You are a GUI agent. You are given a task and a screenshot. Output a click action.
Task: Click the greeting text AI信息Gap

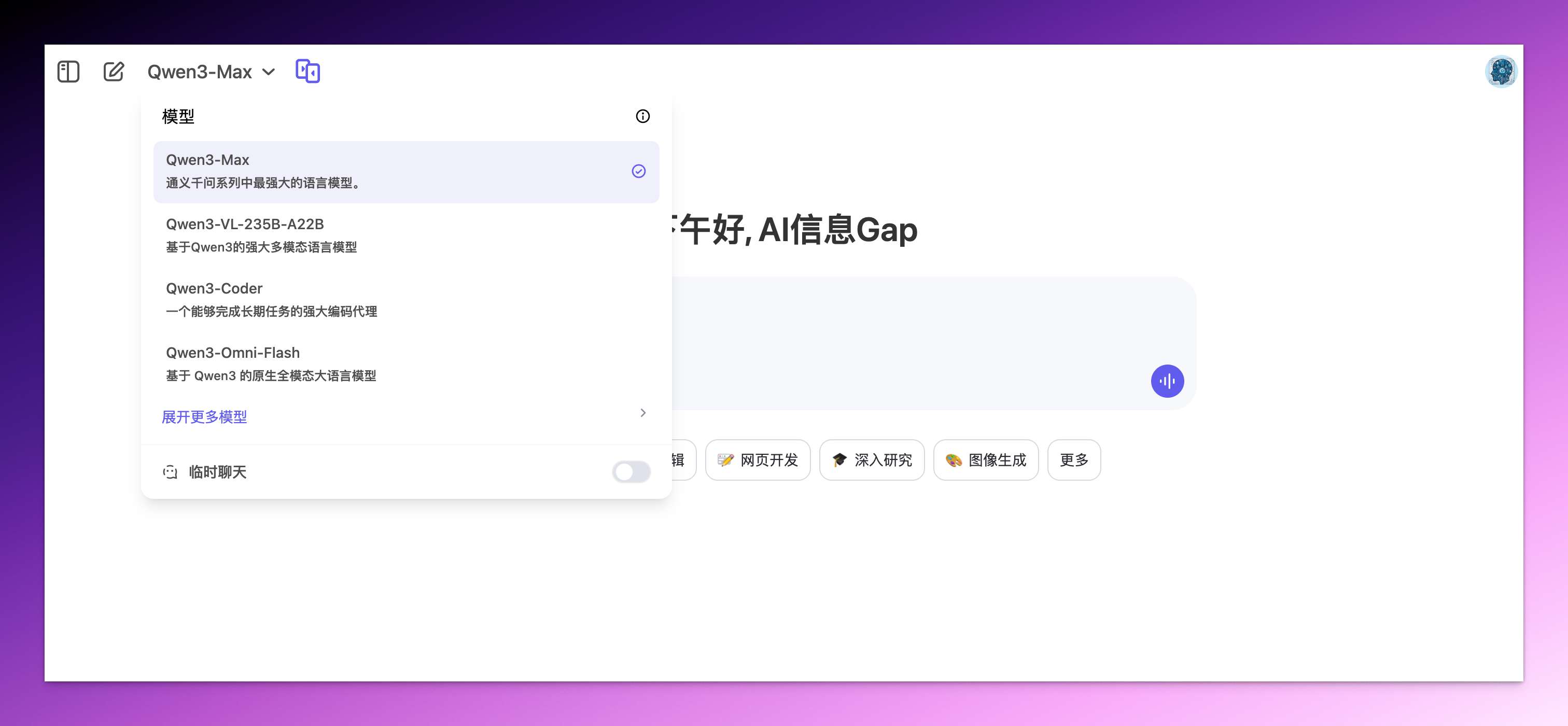[x=837, y=230]
